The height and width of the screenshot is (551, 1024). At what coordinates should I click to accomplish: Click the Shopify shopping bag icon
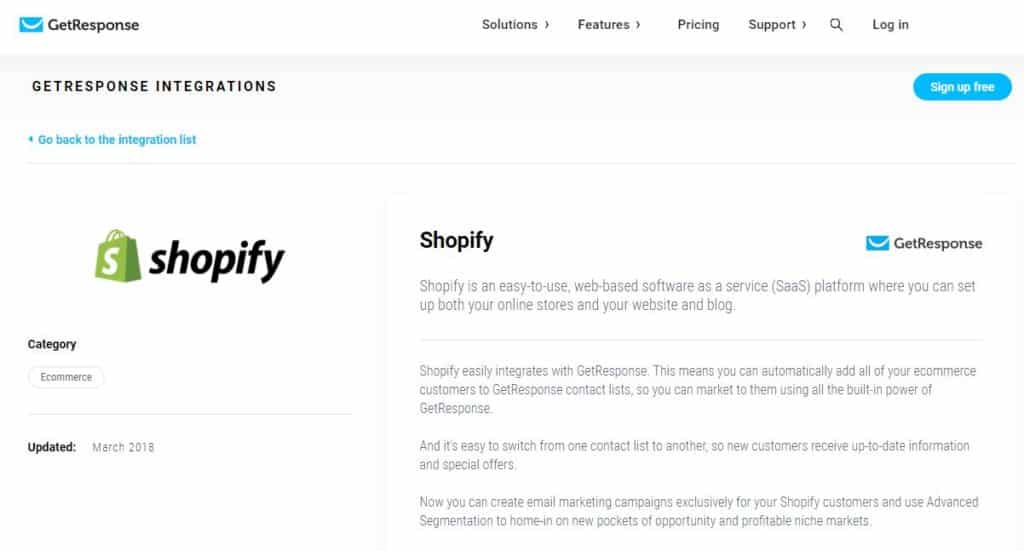point(118,256)
